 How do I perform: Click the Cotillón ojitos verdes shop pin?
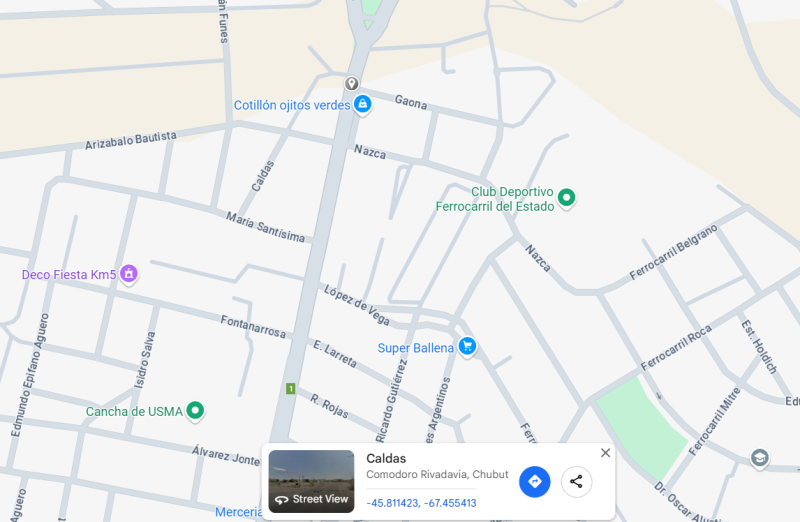point(362,104)
